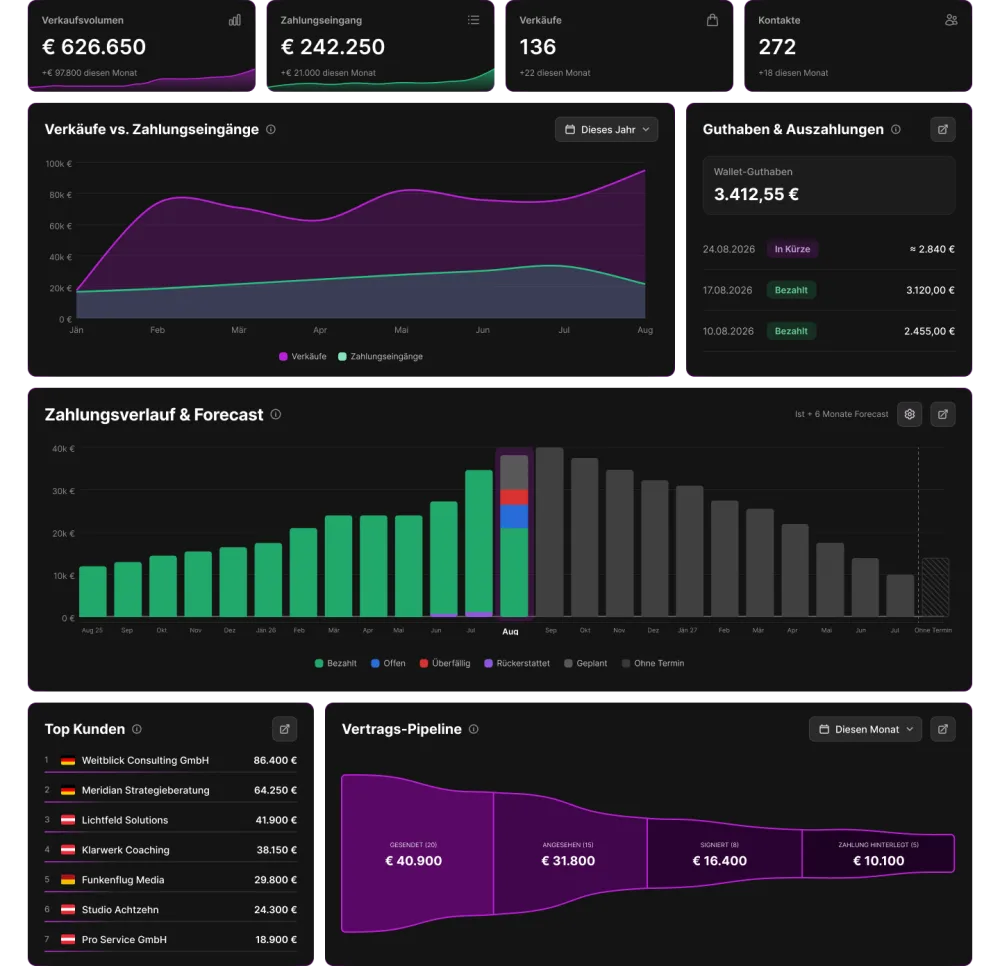
Task: Select the Verkaufsvolumen € 626.650 card
Action: (142, 45)
